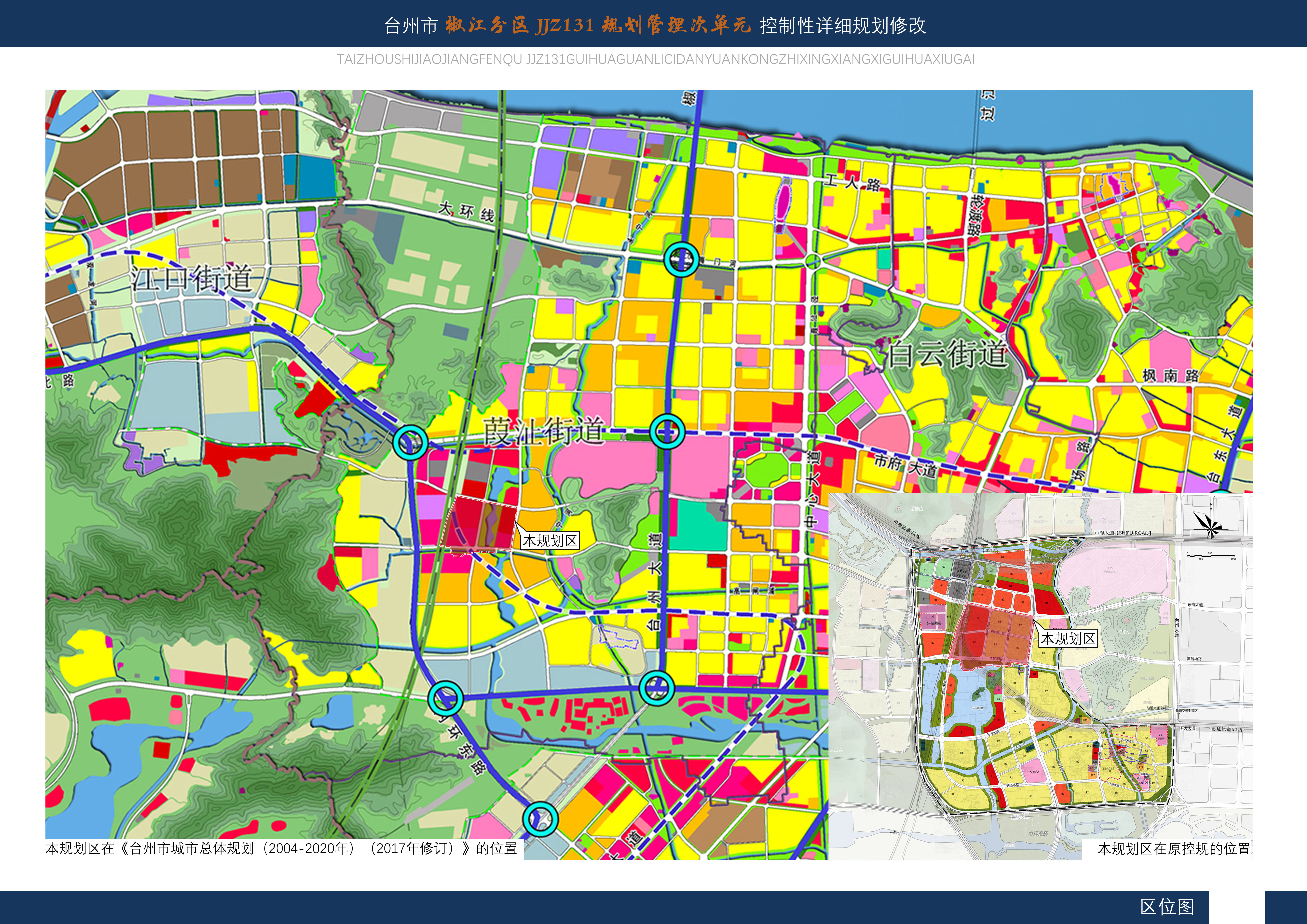
Task: Click the 台州学院 label in the inset
Action: click(1110, 572)
